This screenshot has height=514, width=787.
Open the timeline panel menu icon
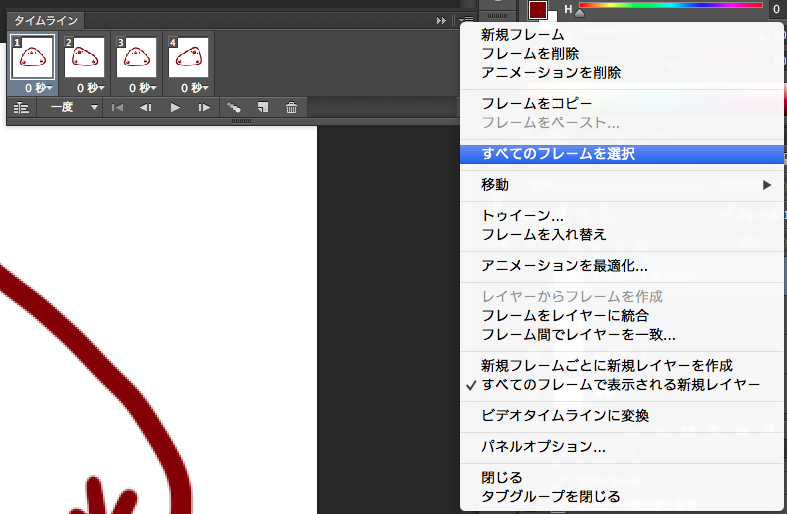click(x=466, y=20)
